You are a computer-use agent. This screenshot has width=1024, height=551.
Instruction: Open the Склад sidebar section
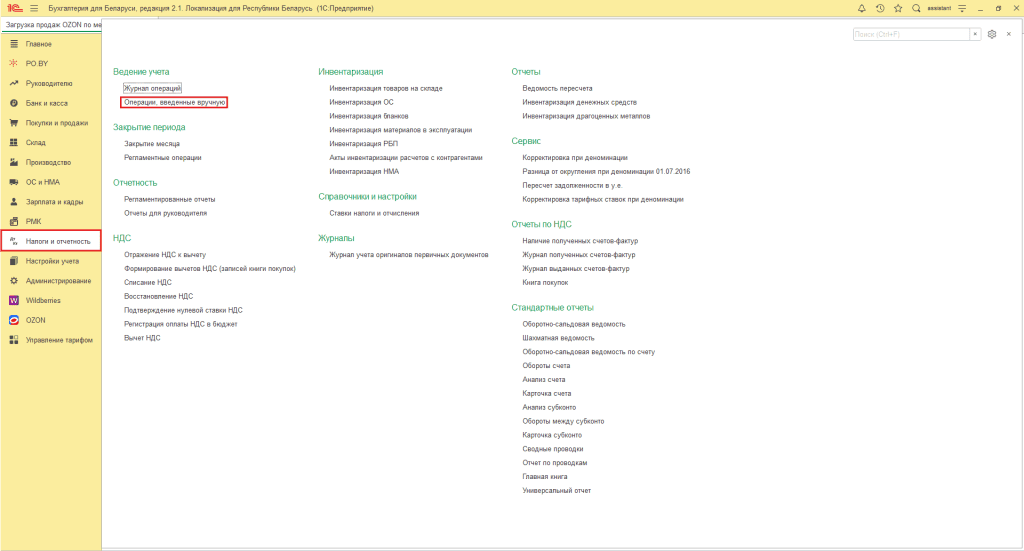coord(35,142)
